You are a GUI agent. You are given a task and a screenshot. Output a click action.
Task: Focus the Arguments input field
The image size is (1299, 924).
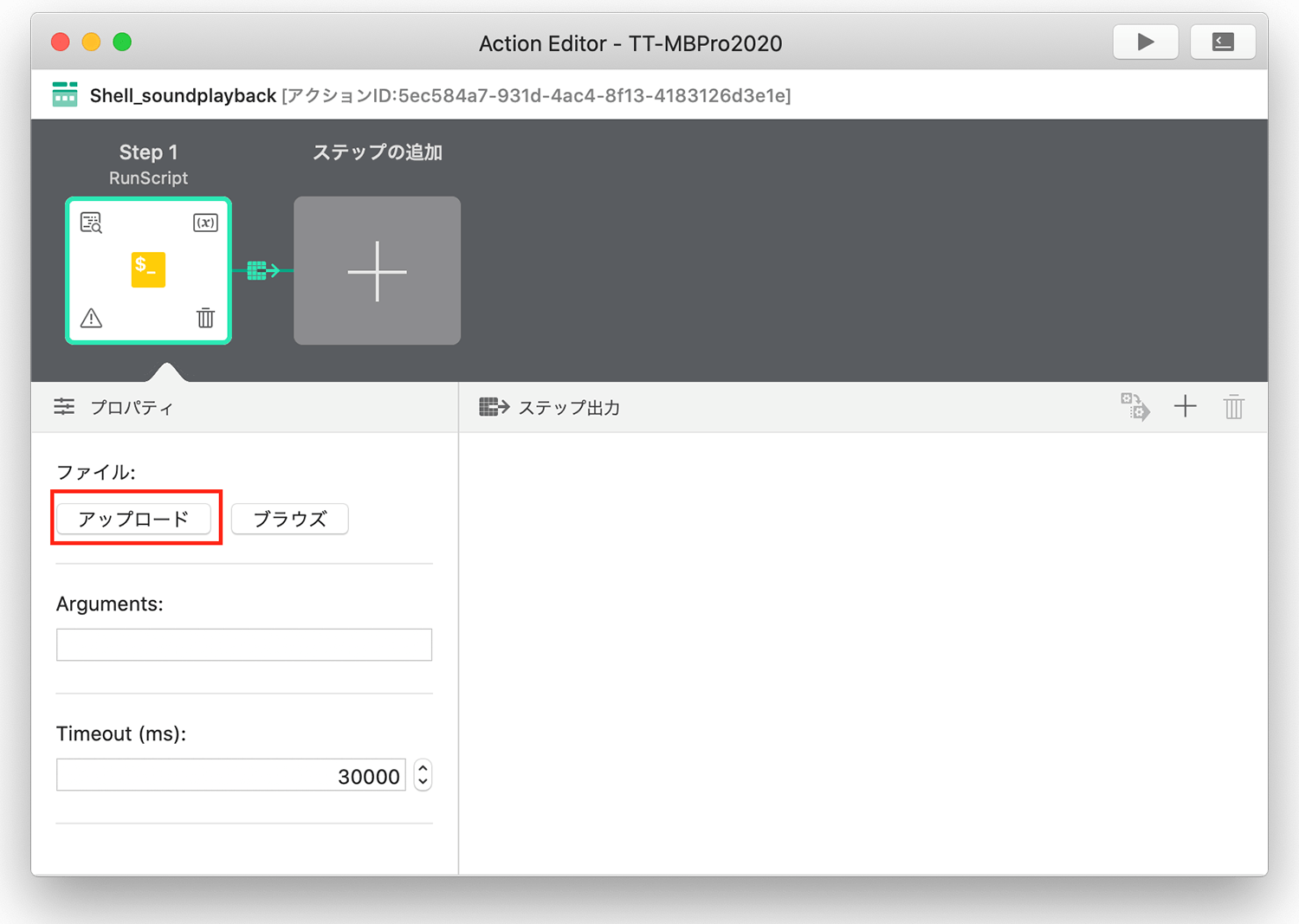pyautogui.click(x=244, y=644)
